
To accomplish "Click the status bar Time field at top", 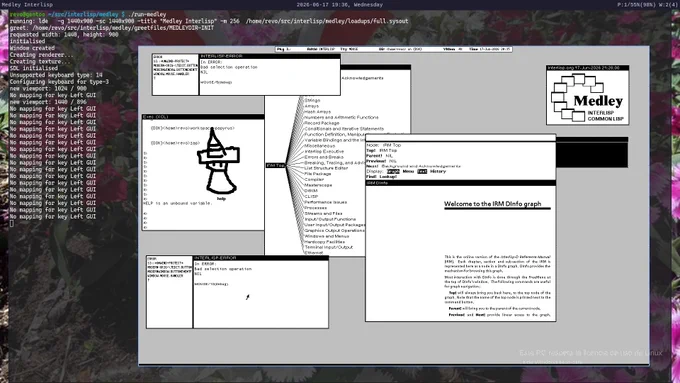I will [490, 49].
